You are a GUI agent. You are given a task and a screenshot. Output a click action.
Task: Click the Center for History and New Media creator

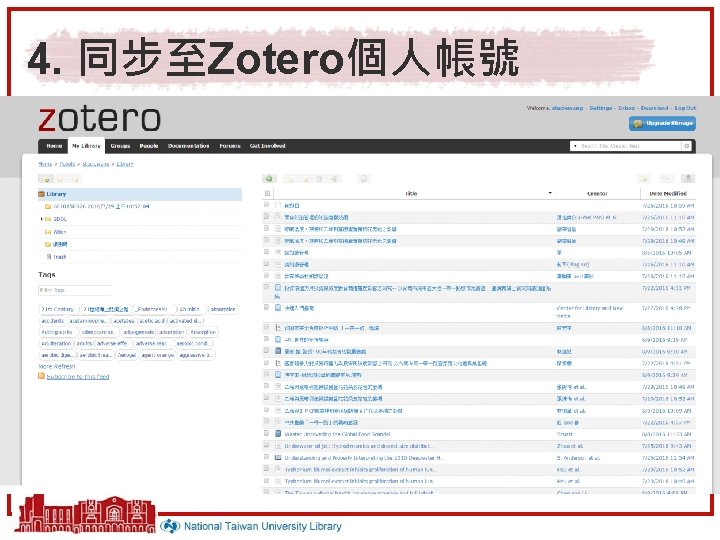click(590, 311)
